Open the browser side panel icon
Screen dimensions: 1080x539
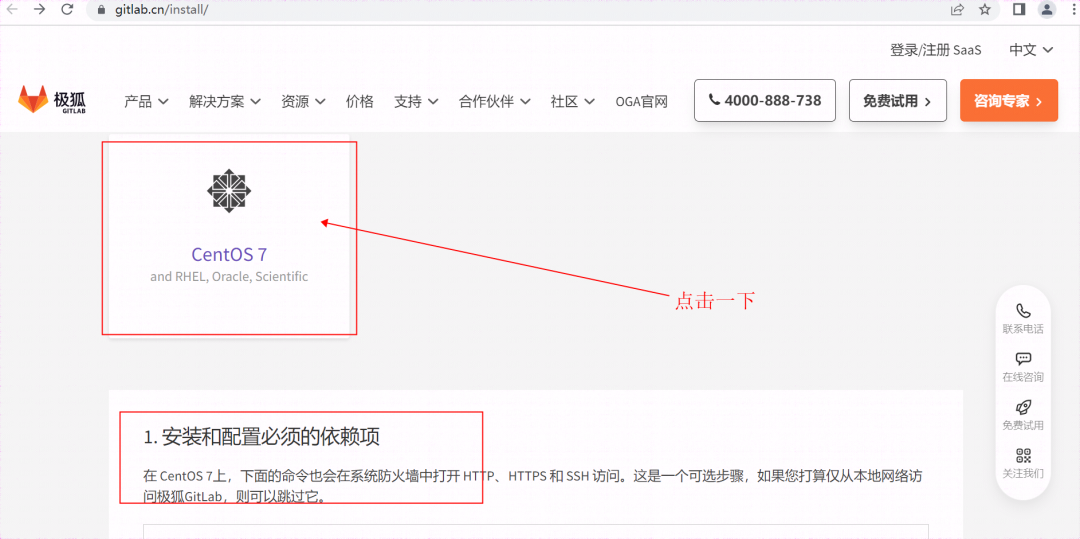(1019, 10)
